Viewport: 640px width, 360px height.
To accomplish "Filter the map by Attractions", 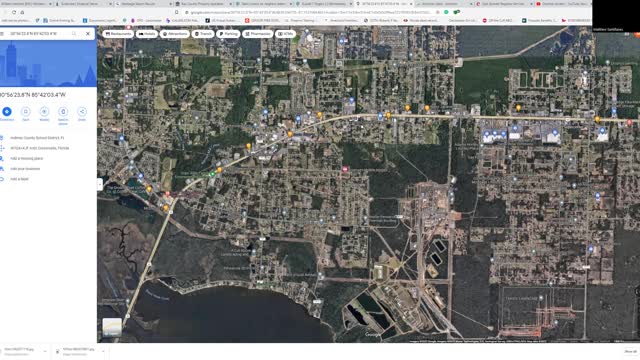I will pyautogui.click(x=175, y=34).
